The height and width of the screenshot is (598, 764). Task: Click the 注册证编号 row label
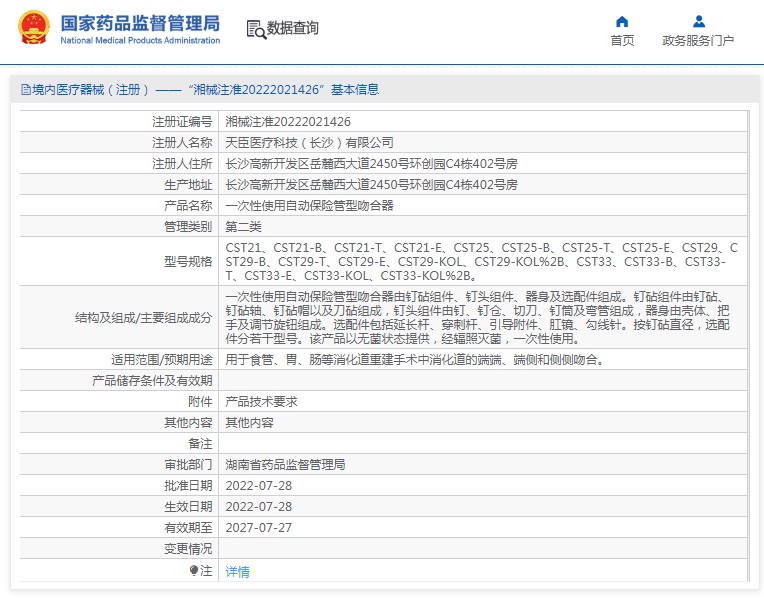(182, 121)
